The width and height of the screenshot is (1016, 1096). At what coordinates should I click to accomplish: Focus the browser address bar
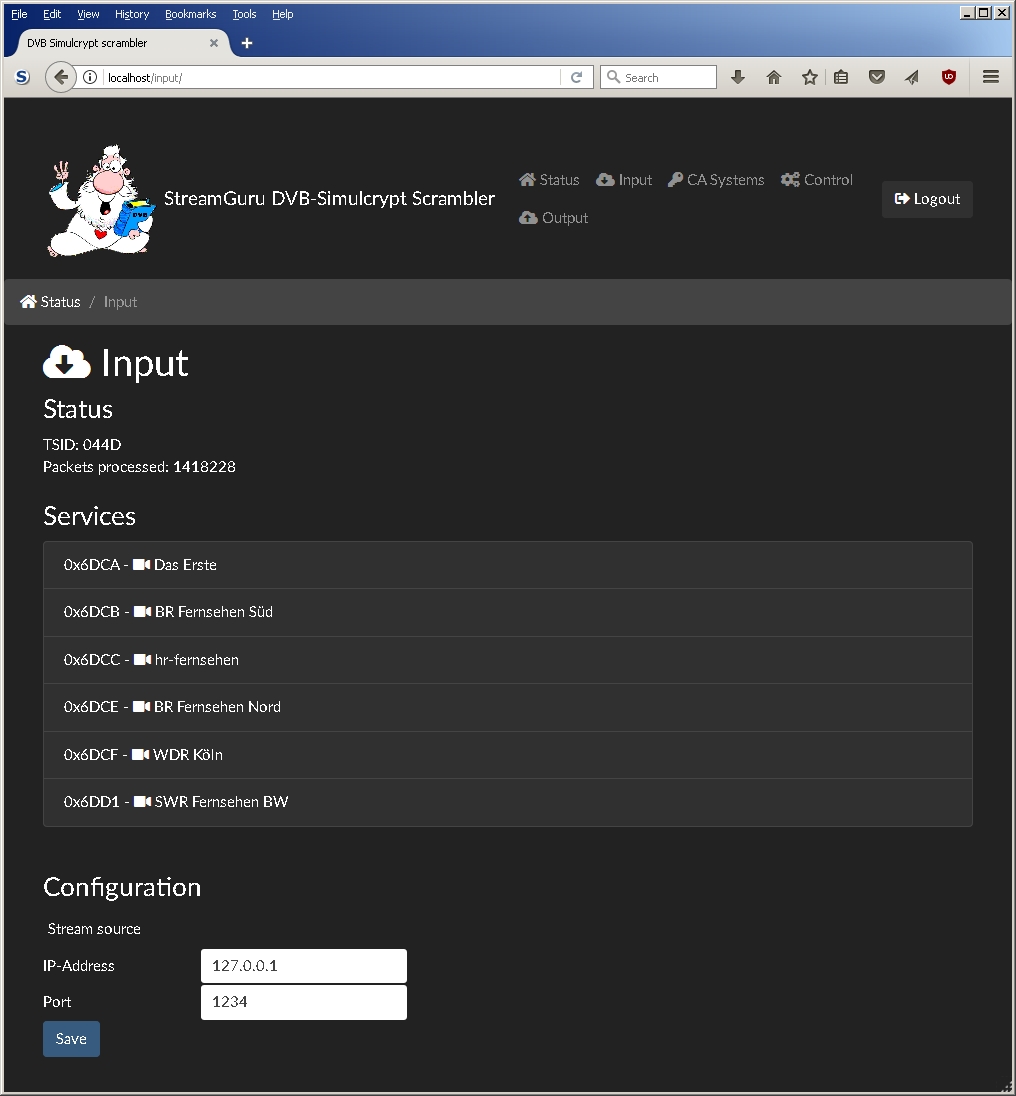332,78
